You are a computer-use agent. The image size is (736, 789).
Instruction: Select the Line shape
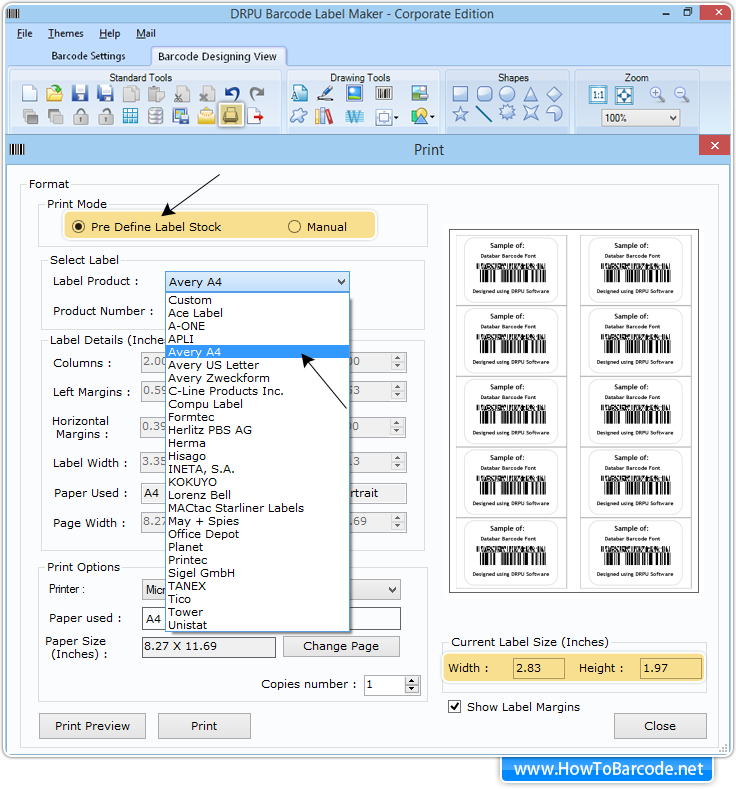(x=484, y=114)
